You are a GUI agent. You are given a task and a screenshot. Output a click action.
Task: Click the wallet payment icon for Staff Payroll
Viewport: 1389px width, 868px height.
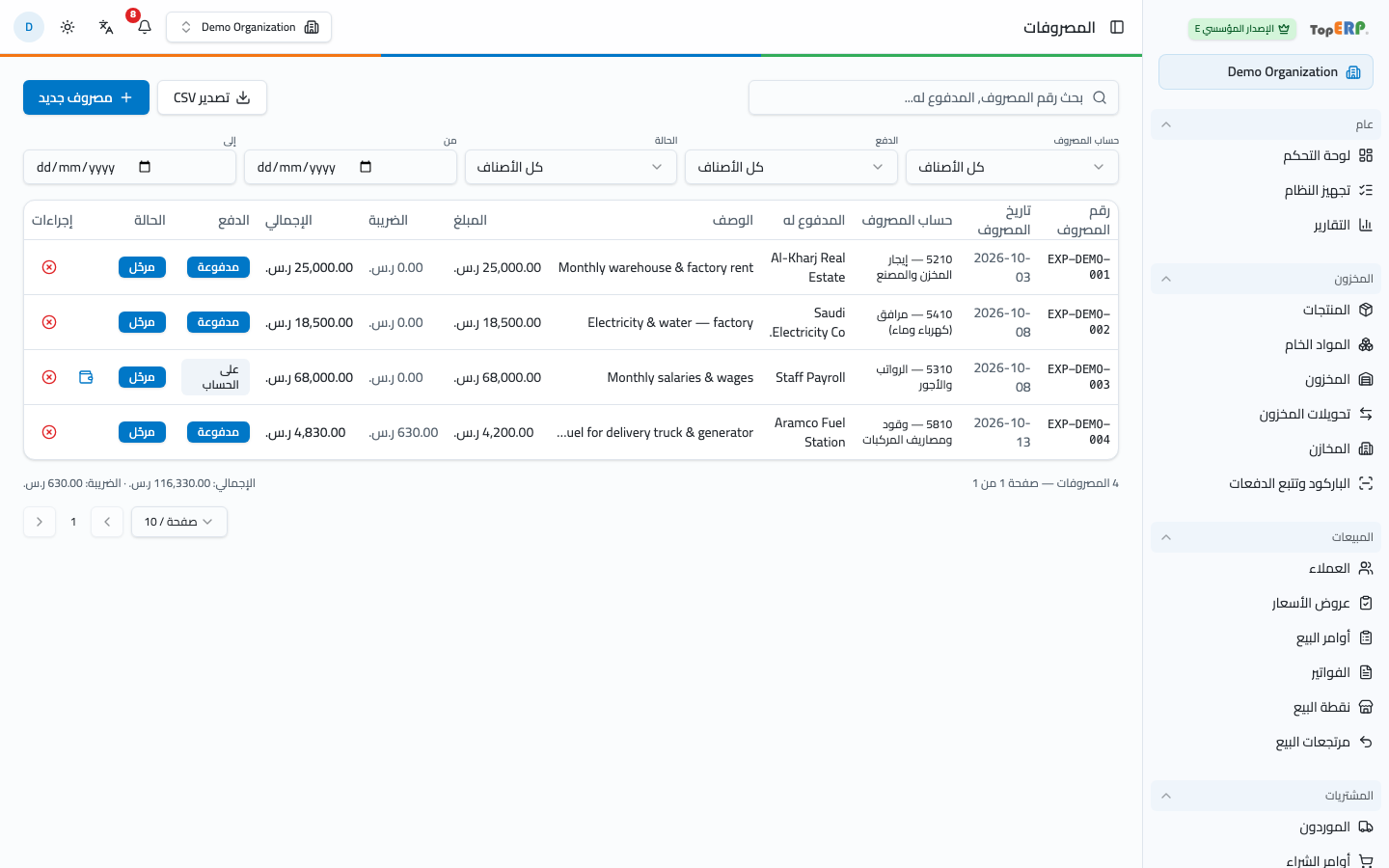tap(86, 377)
